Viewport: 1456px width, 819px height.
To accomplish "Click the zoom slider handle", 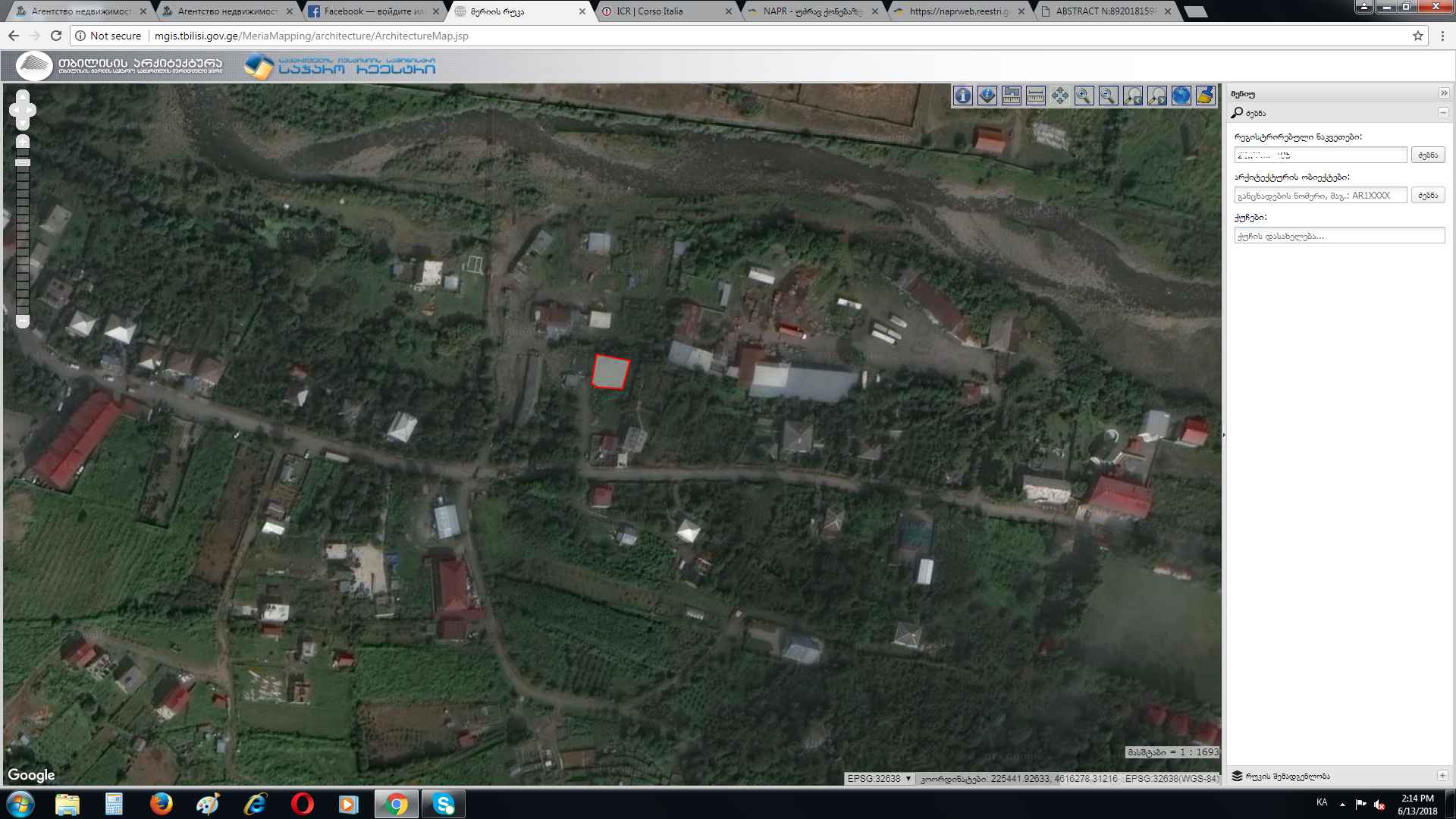I will point(23,163).
